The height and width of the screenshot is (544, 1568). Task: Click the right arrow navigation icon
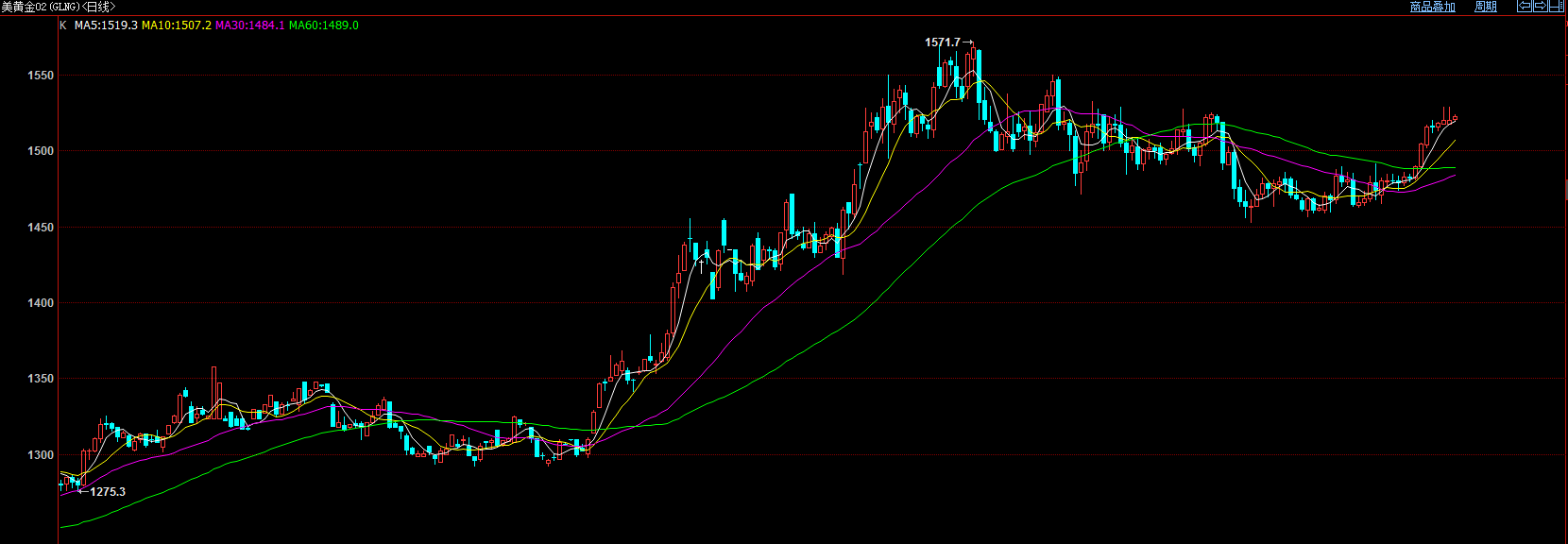1540,7
